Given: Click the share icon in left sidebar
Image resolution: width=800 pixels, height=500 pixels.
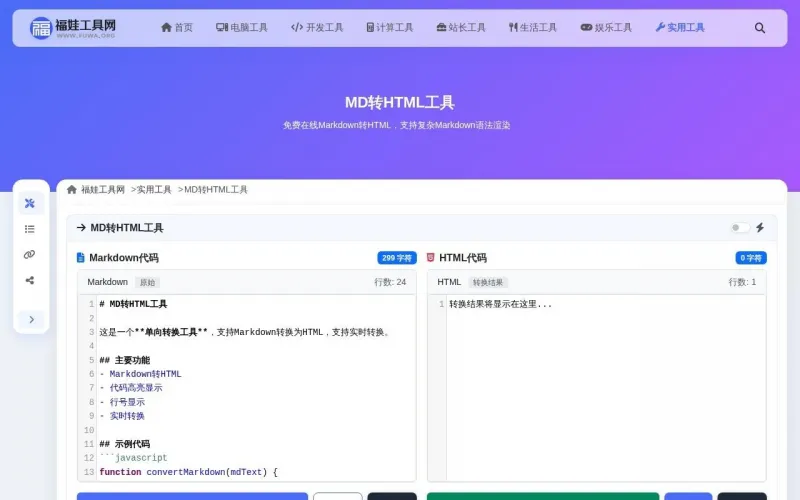Looking at the screenshot, I should tap(30, 280).
